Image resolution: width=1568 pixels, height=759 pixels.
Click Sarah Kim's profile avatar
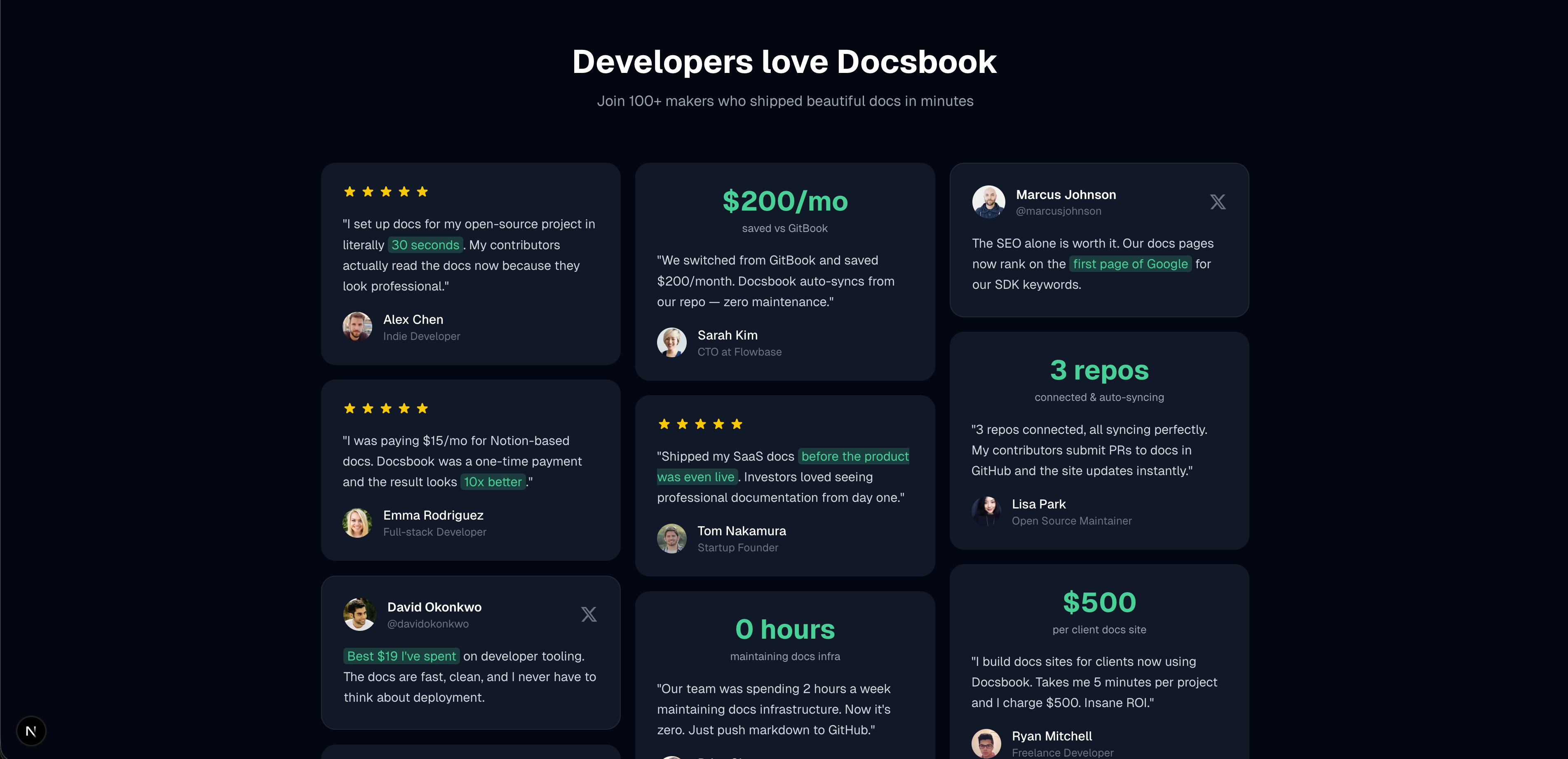(x=672, y=342)
